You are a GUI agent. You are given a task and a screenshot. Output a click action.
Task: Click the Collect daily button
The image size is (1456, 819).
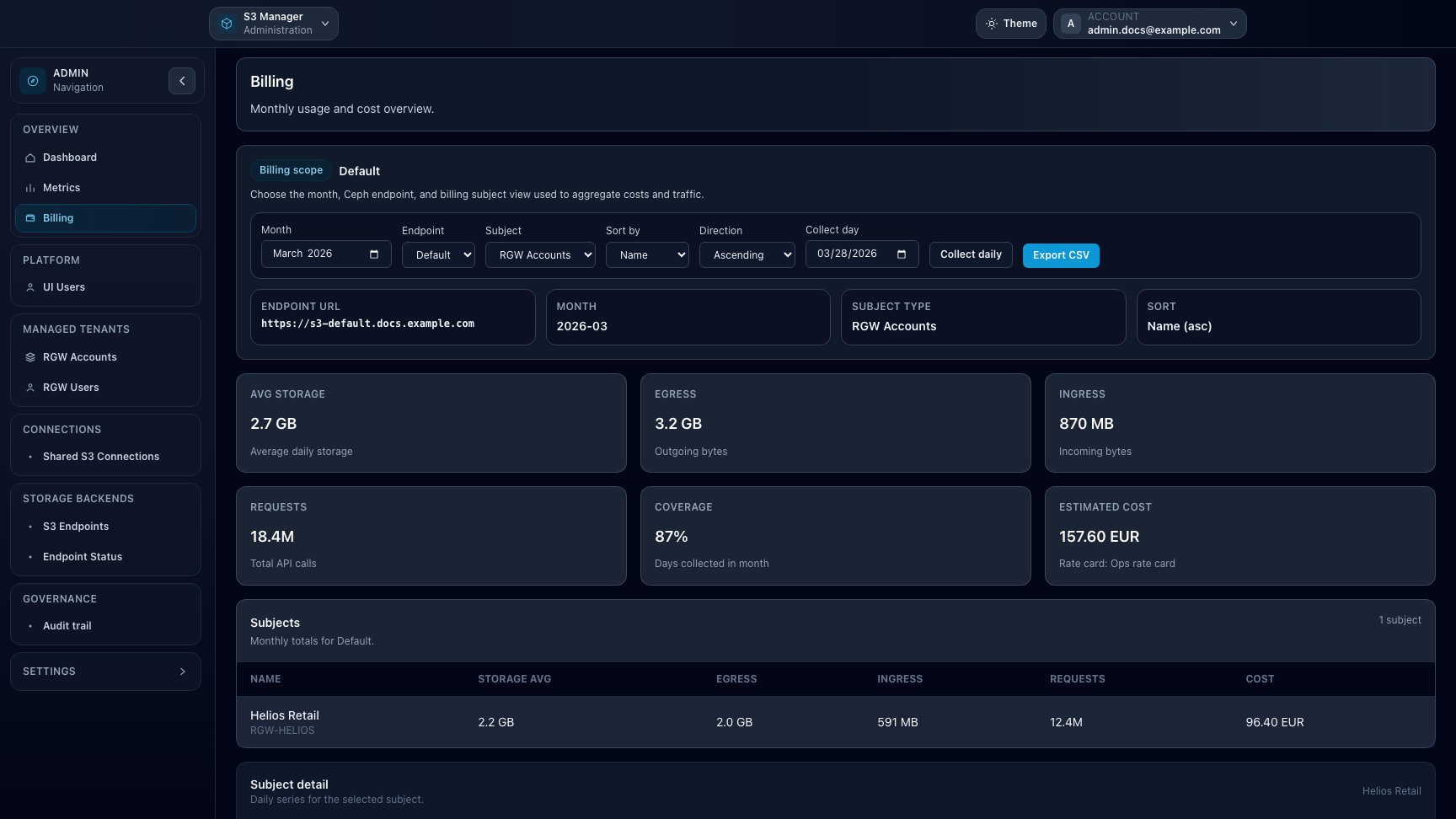970,254
